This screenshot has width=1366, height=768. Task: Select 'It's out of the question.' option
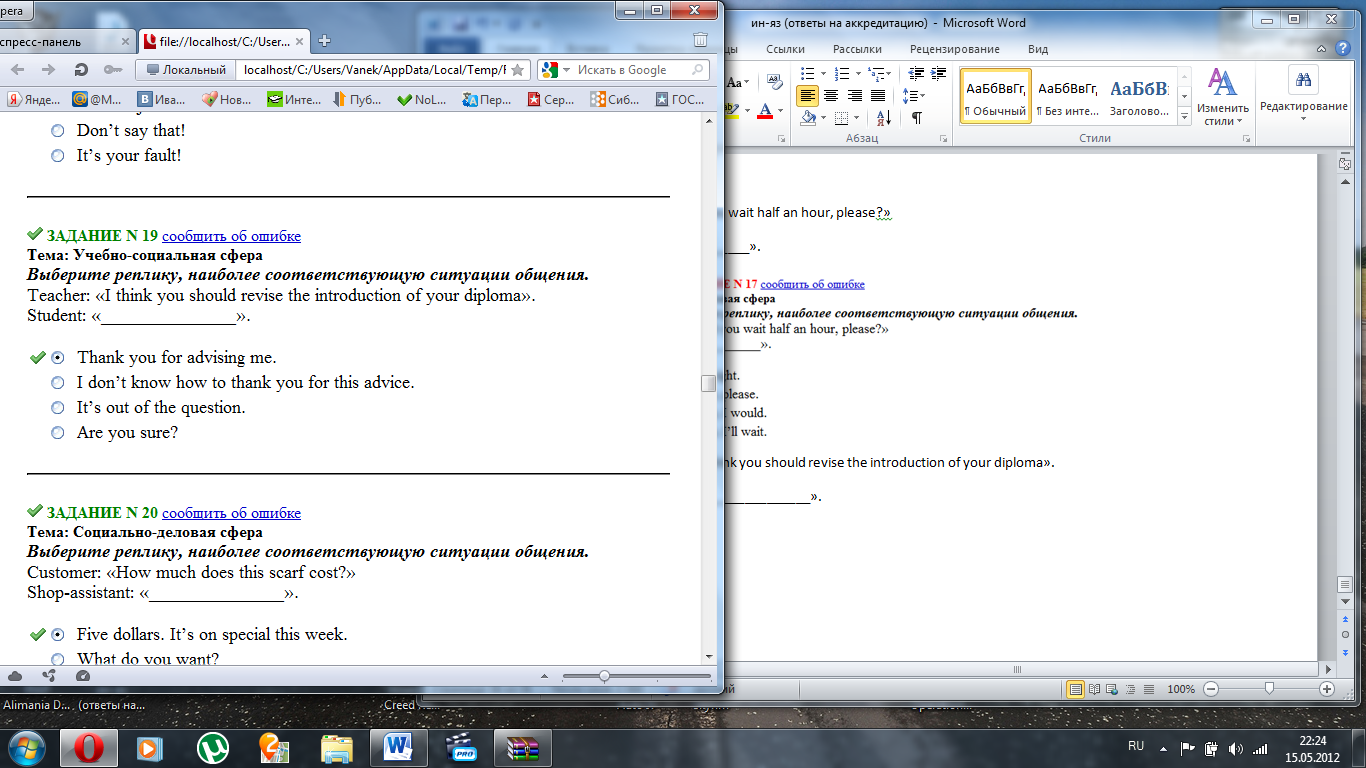(58, 407)
